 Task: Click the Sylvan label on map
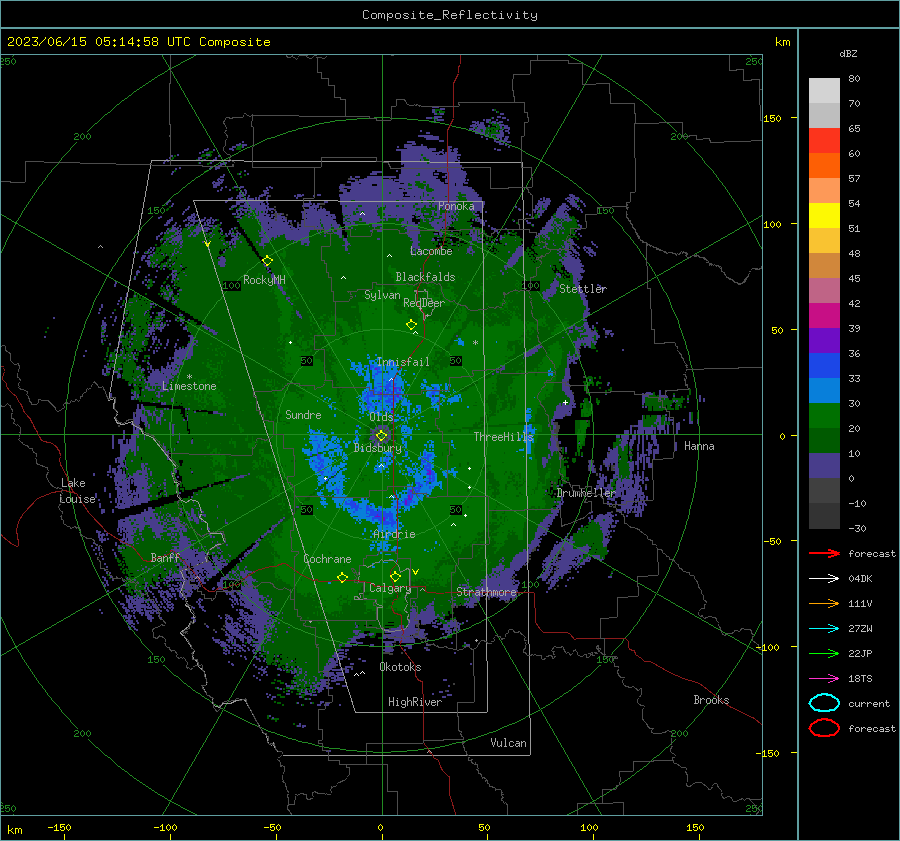point(382,295)
